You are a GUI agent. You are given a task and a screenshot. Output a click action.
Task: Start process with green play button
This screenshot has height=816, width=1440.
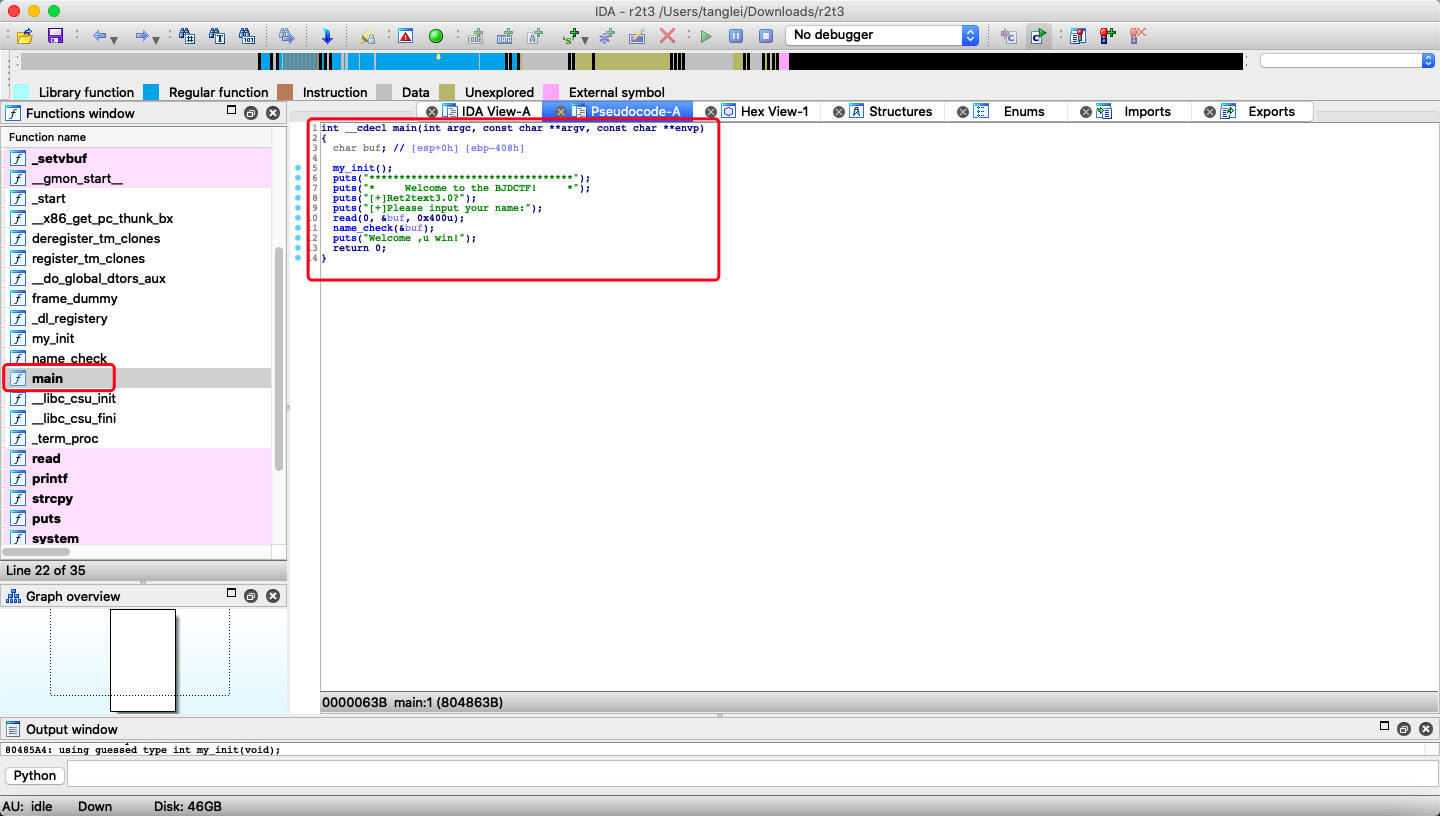706,36
